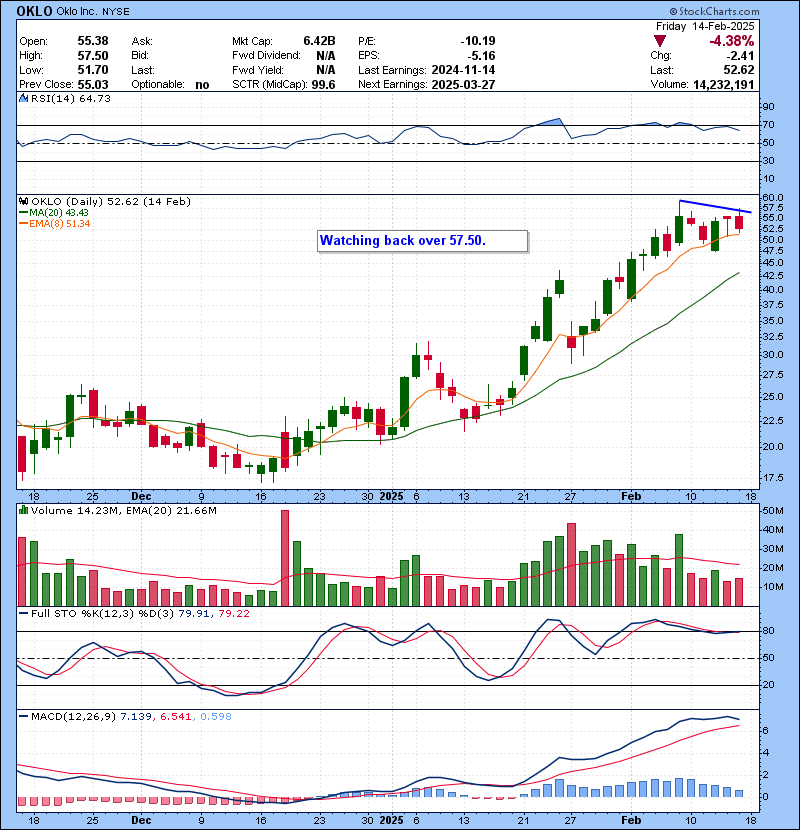The image size is (800, 830).
Task: Click the OKLO ticker symbol title
Action: pos(34,11)
